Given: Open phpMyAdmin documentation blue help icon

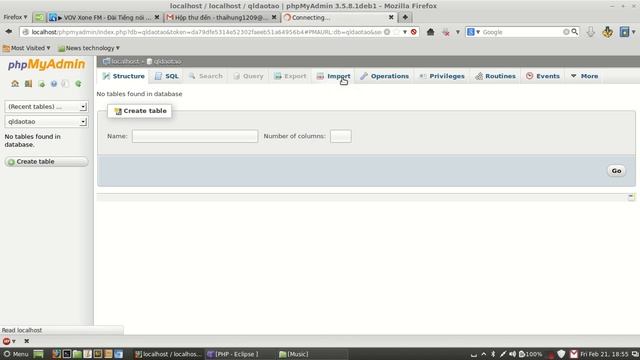Looking at the screenshot, I should (x=54, y=84).
